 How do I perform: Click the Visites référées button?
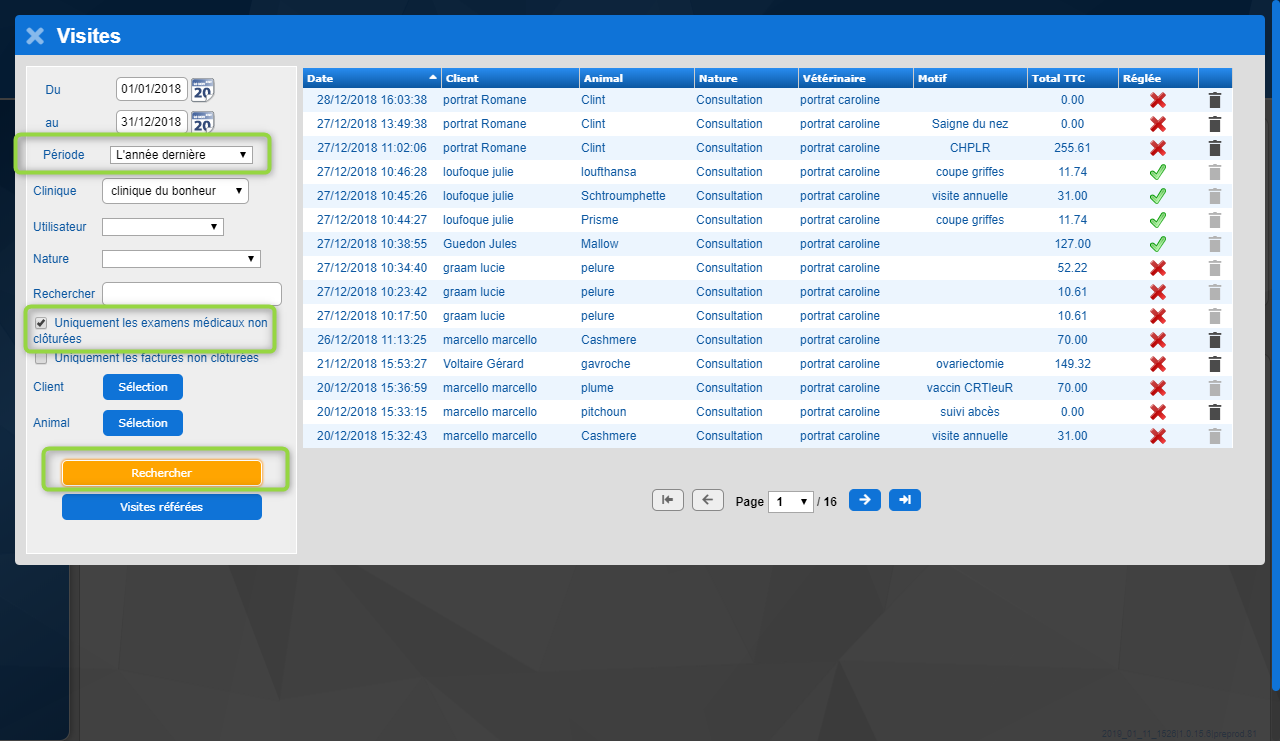tap(162, 507)
